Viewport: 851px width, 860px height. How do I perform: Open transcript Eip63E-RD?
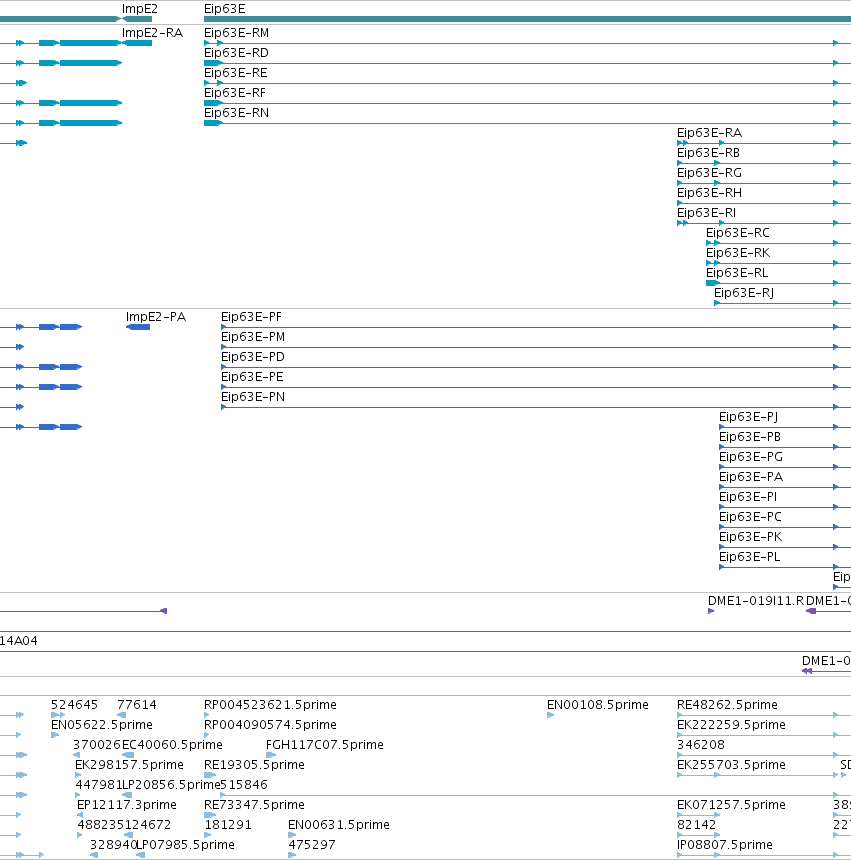(x=236, y=53)
